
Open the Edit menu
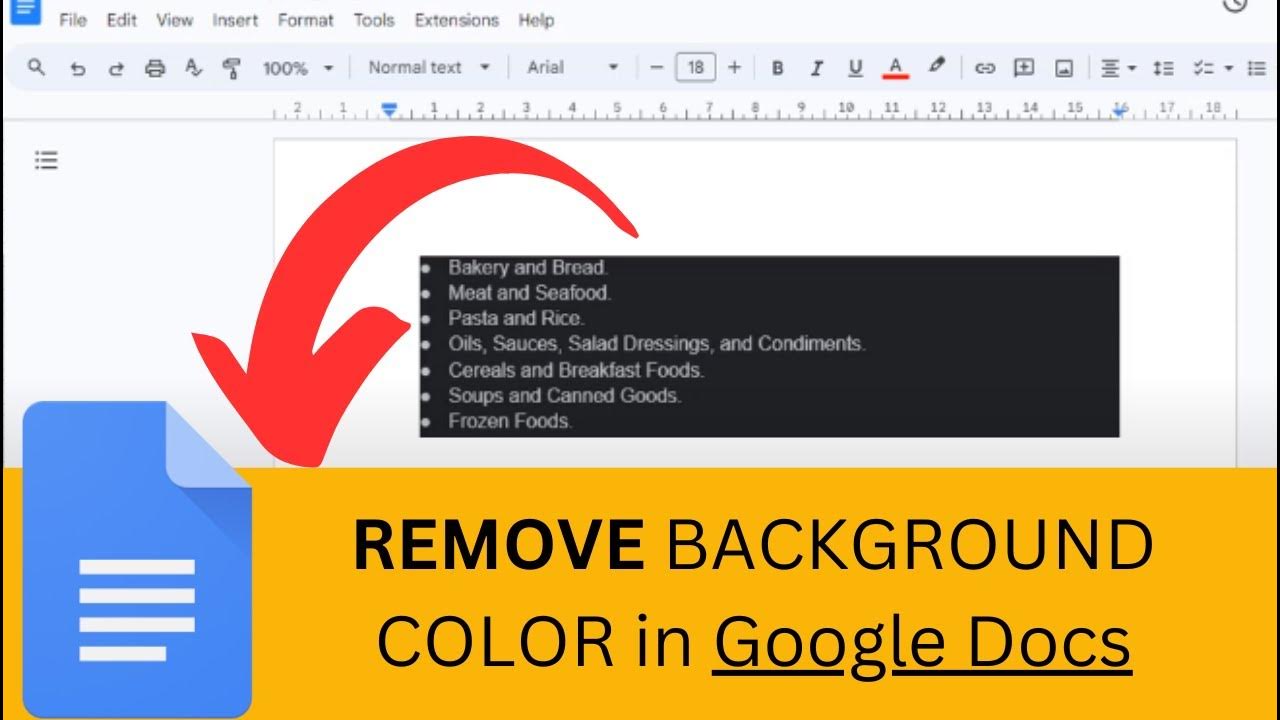(x=122, y=20)
